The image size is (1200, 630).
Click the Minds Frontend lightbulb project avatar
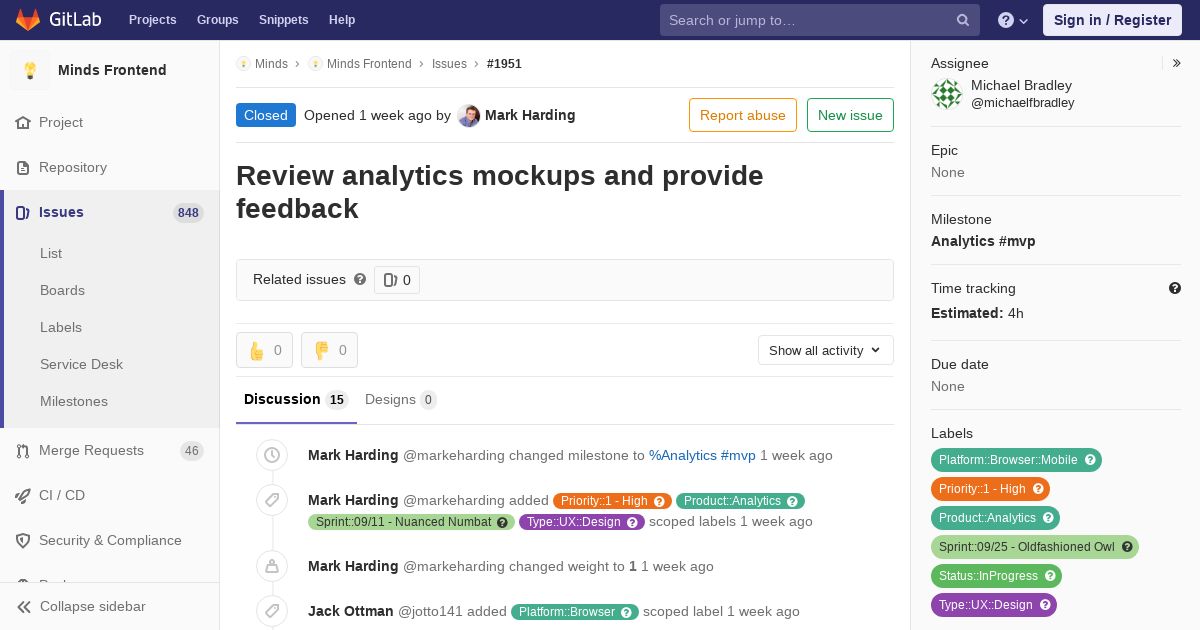(x=30, y=70)
